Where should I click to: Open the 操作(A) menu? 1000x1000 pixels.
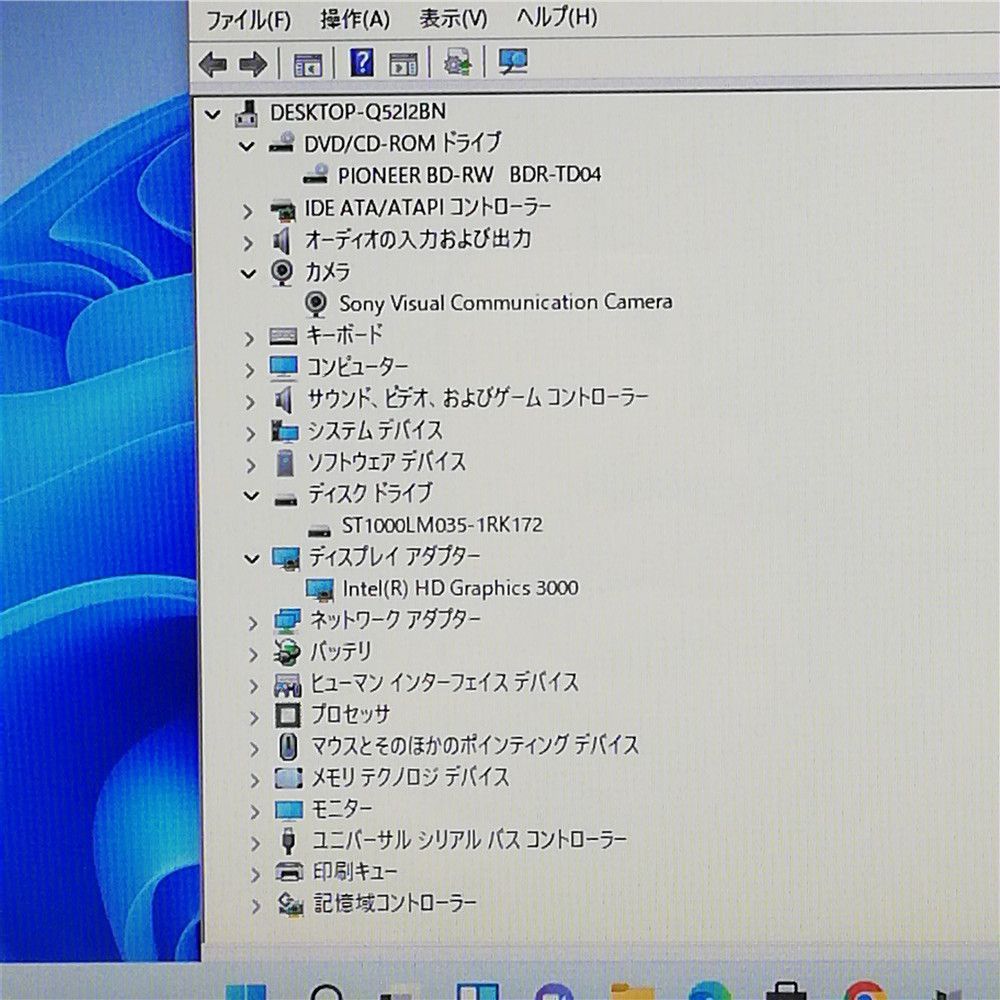coord(355,19)
